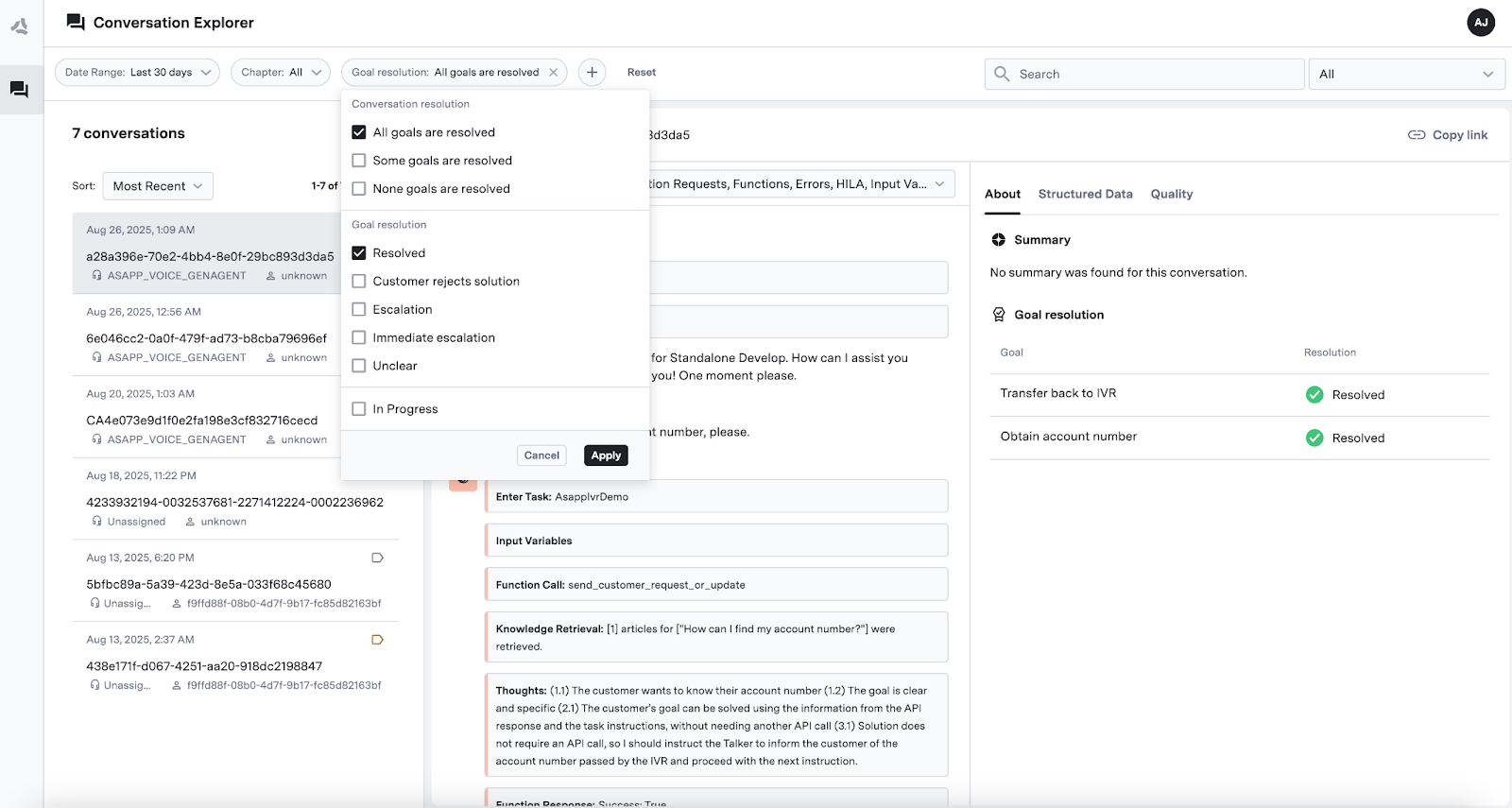Check the Escalation option
The width and height of the screenshot is (1512, 808).
359,310
